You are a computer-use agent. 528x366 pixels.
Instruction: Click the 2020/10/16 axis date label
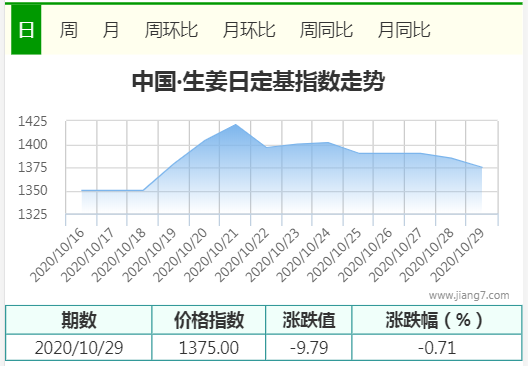click(x=57, y=255)
